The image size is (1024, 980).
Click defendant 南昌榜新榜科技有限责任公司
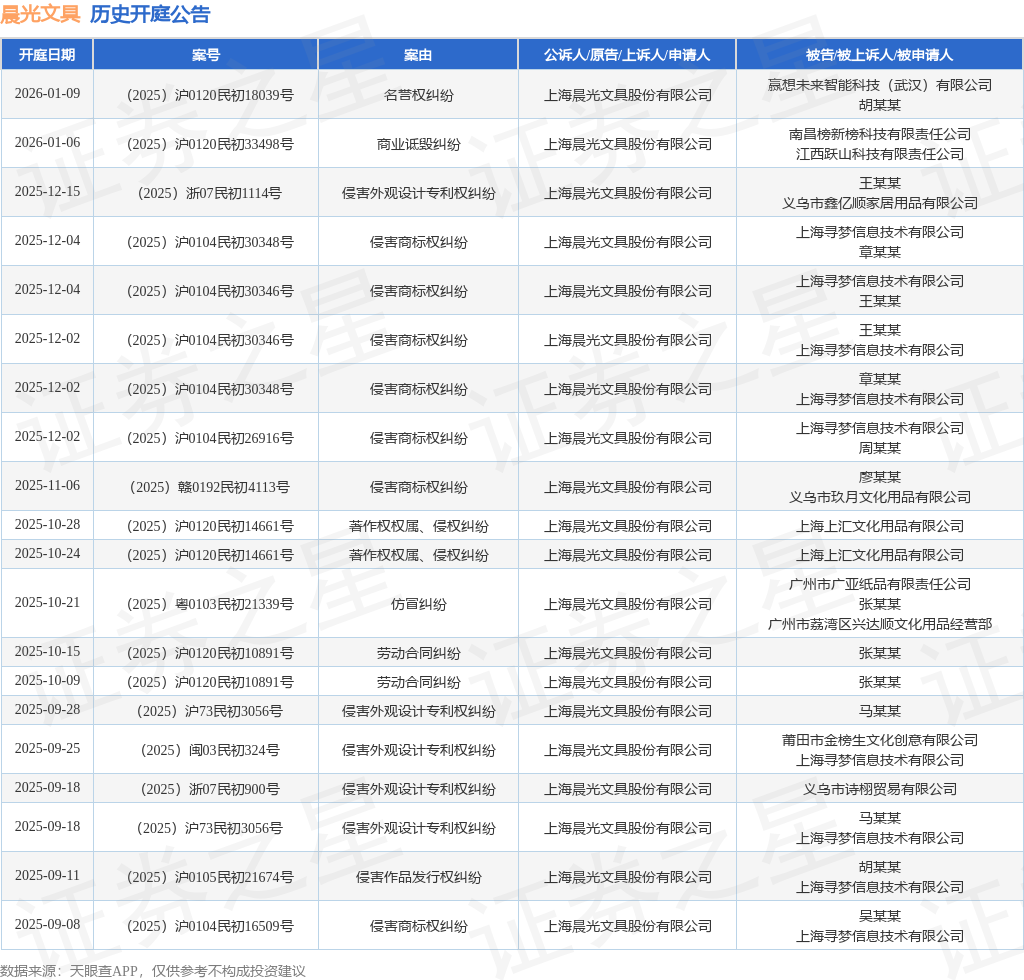[880, 134]
